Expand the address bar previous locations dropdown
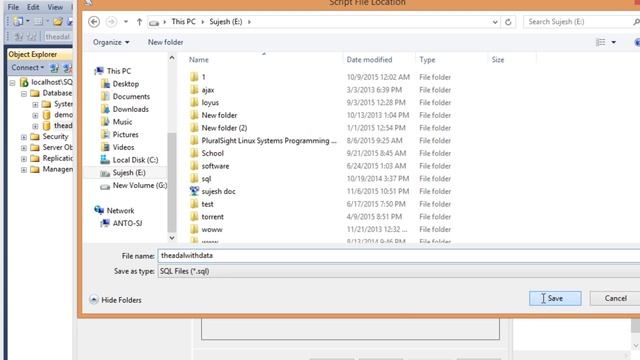 point(495,22)
